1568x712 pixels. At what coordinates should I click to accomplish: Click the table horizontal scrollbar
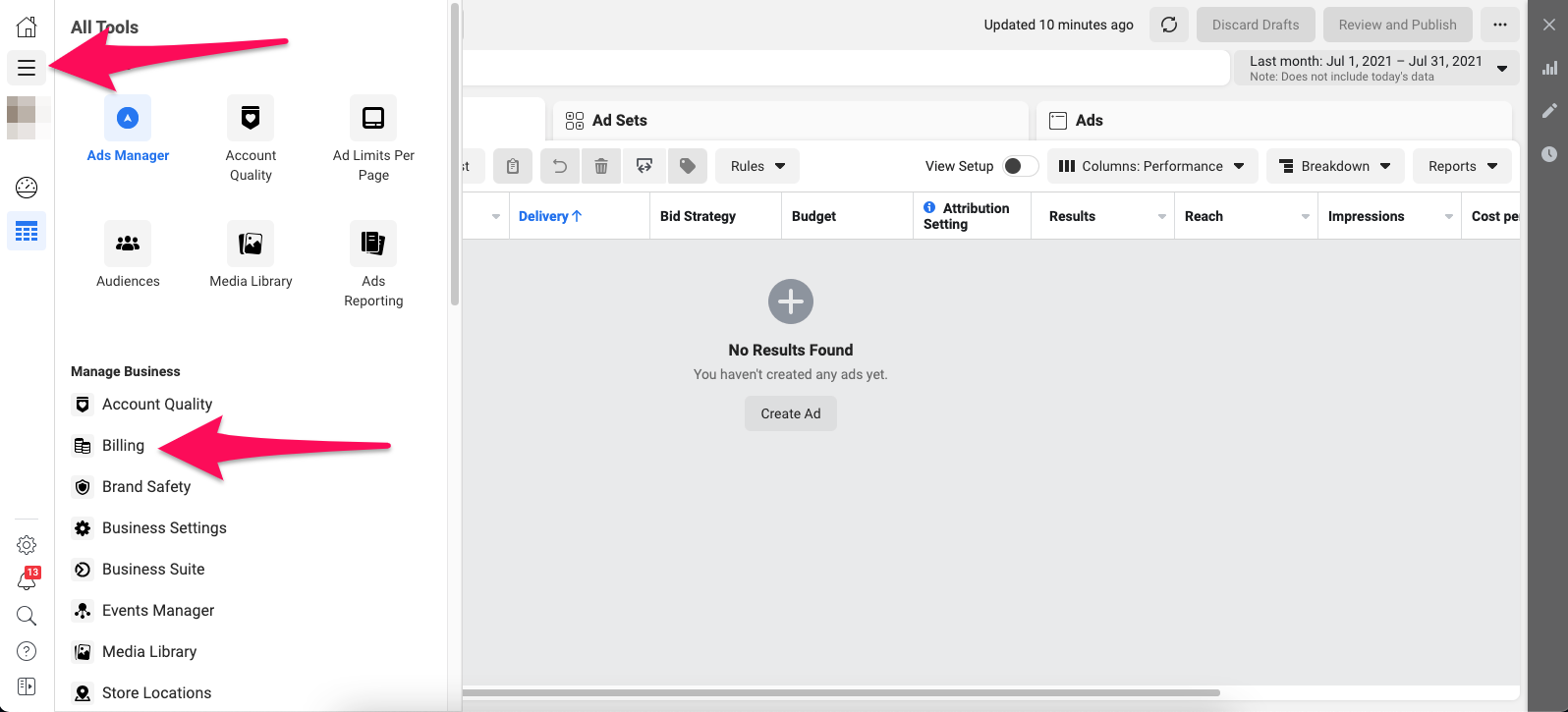click(x=841, y=692)
